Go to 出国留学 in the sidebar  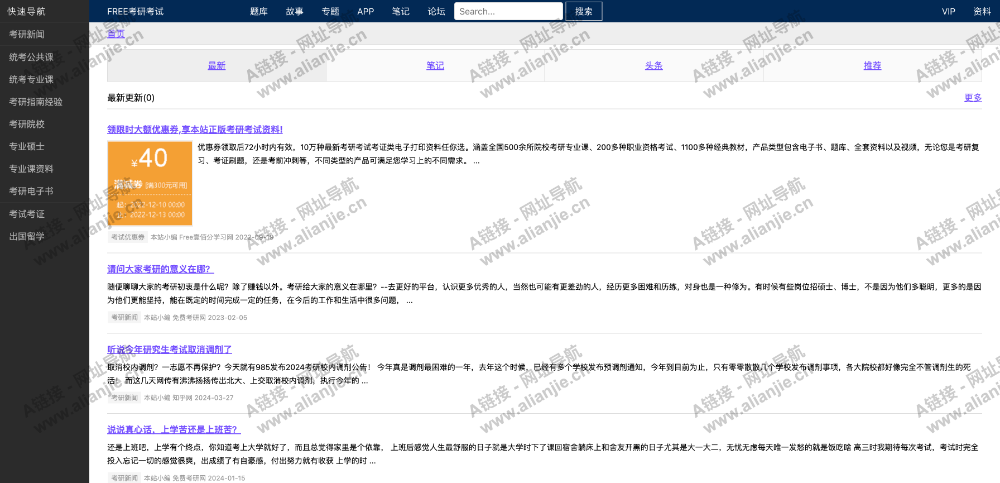26,236
